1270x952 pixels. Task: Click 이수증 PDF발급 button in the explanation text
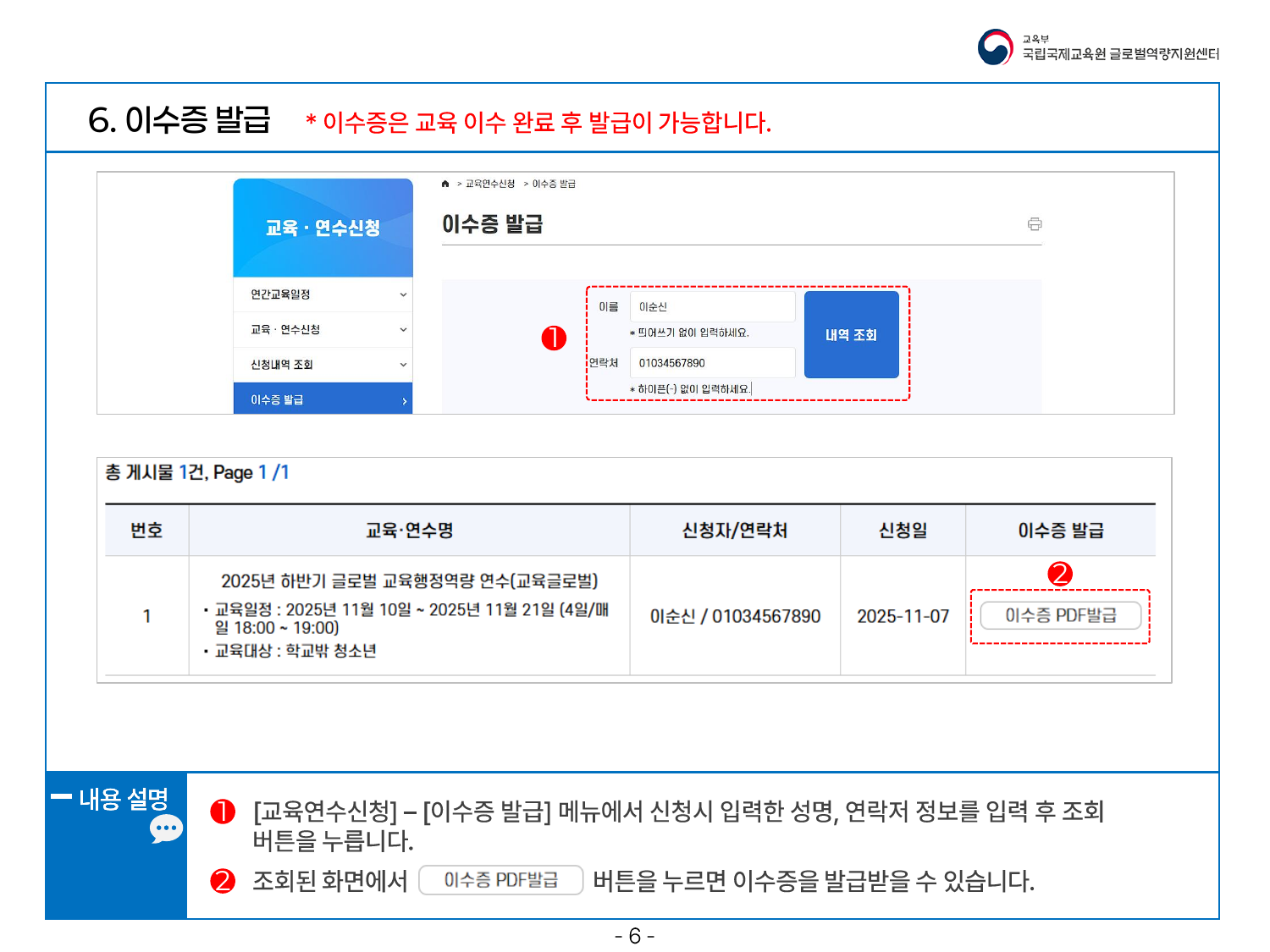(500, 880)
